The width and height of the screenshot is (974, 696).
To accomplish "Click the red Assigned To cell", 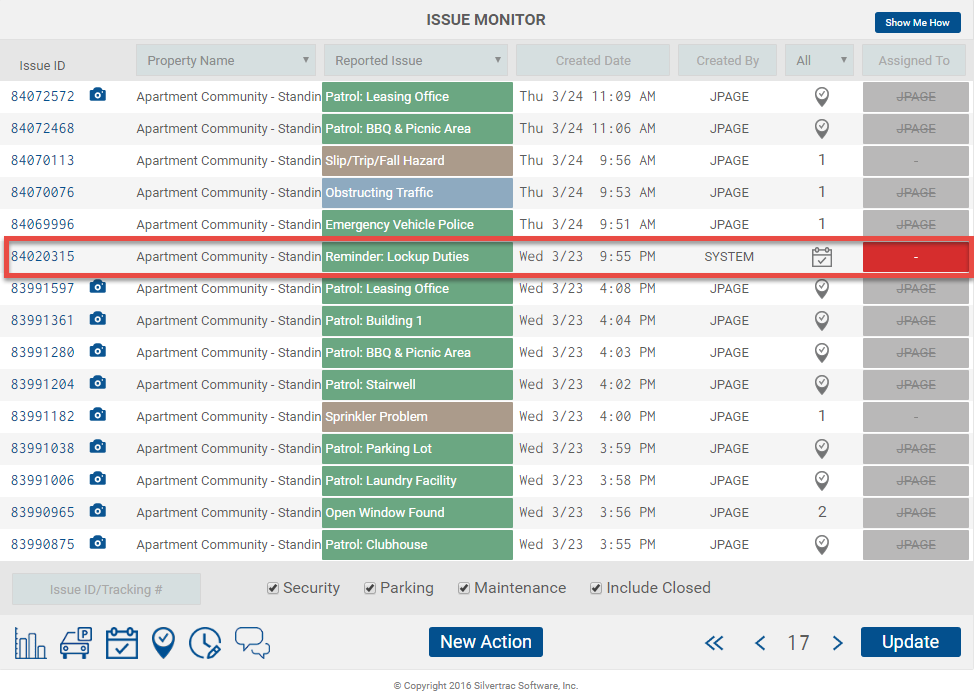I will 915,257.
